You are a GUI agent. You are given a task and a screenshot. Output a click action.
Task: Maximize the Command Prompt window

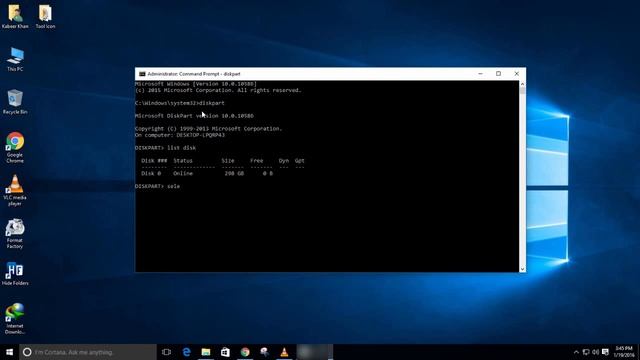498,74
